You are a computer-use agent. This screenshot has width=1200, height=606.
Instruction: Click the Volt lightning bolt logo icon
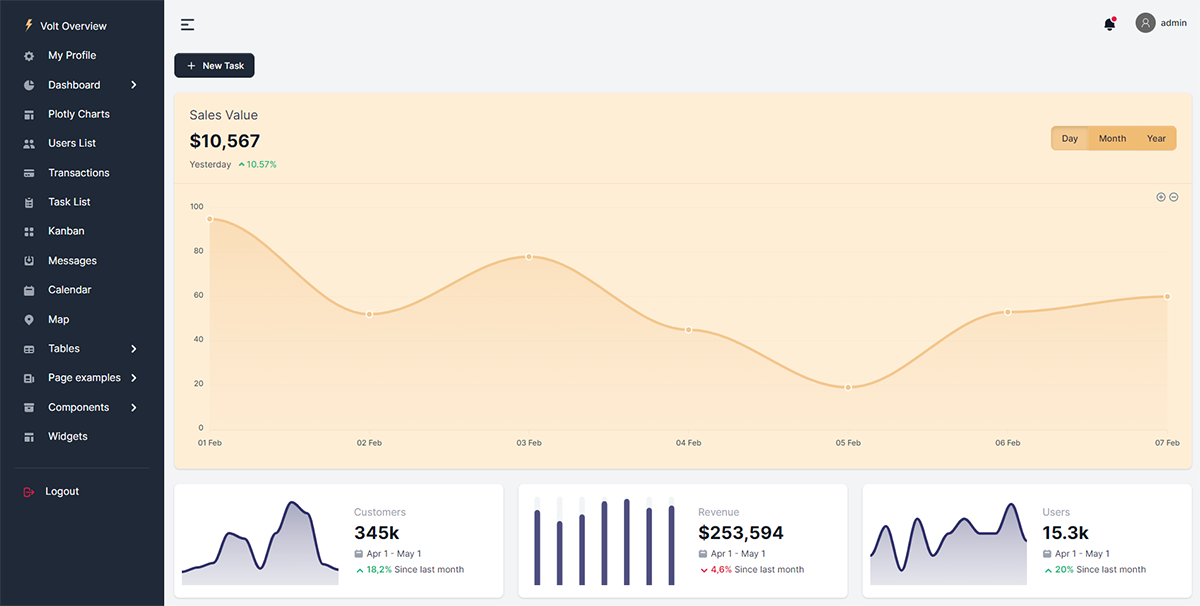coord(28,25)
